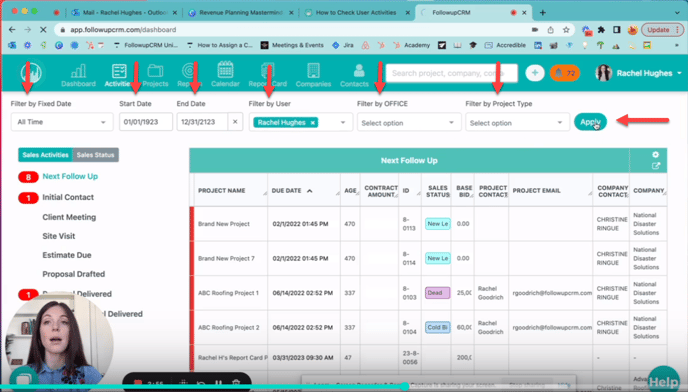This screenshot has width=688, height=392.
Task: Select Next Follow Up activity
Action: click(x=70, y=176)
